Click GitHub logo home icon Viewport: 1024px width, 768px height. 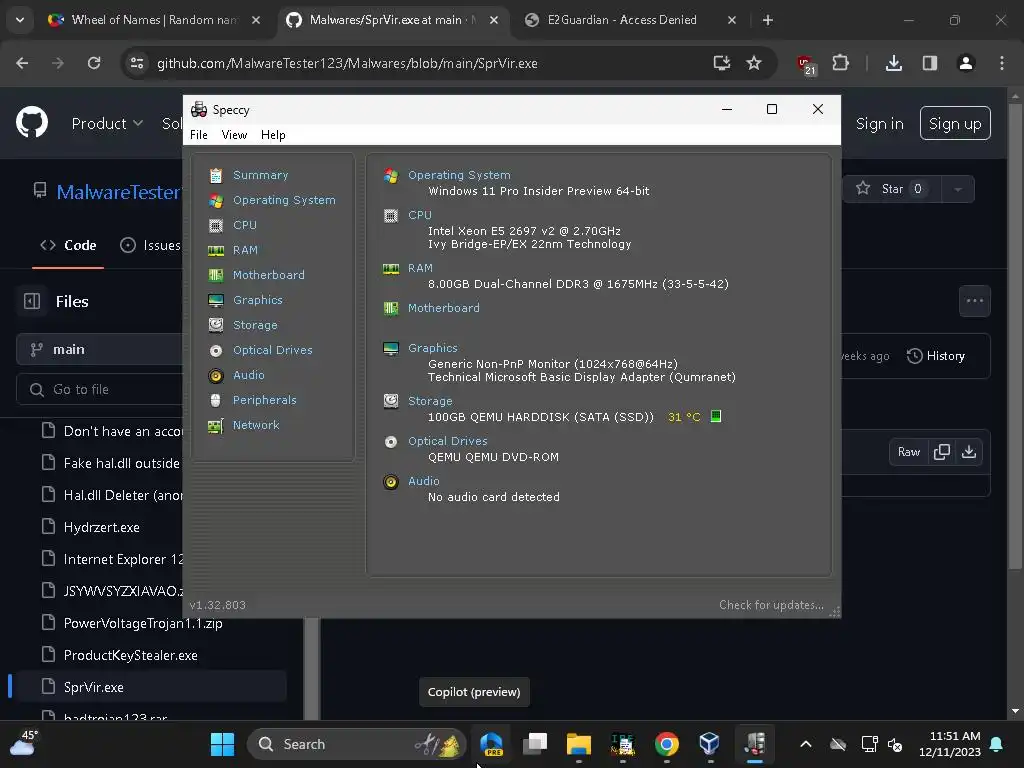[x=32, y=122]
